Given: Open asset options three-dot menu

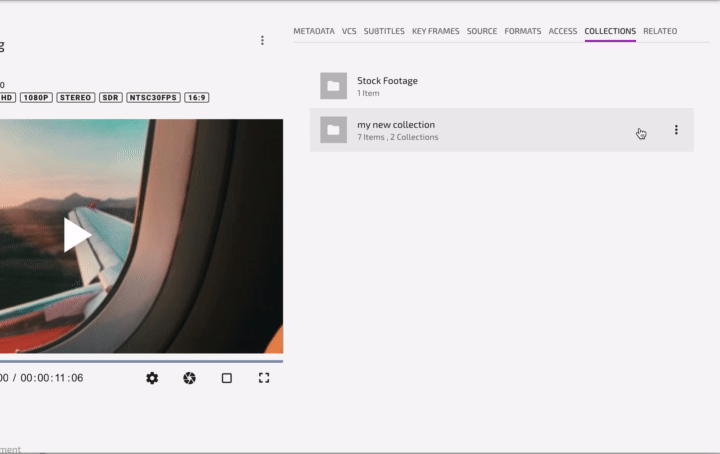Looking at the screenshot, I should tap(262, 41).
